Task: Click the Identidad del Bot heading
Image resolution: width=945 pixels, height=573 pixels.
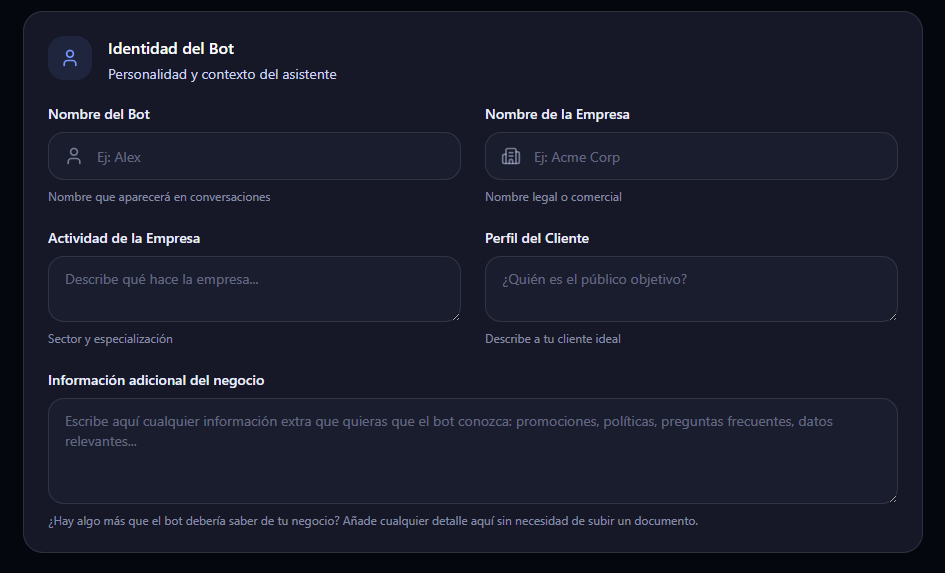Action: pyautogui.click(x=171, y=49)
